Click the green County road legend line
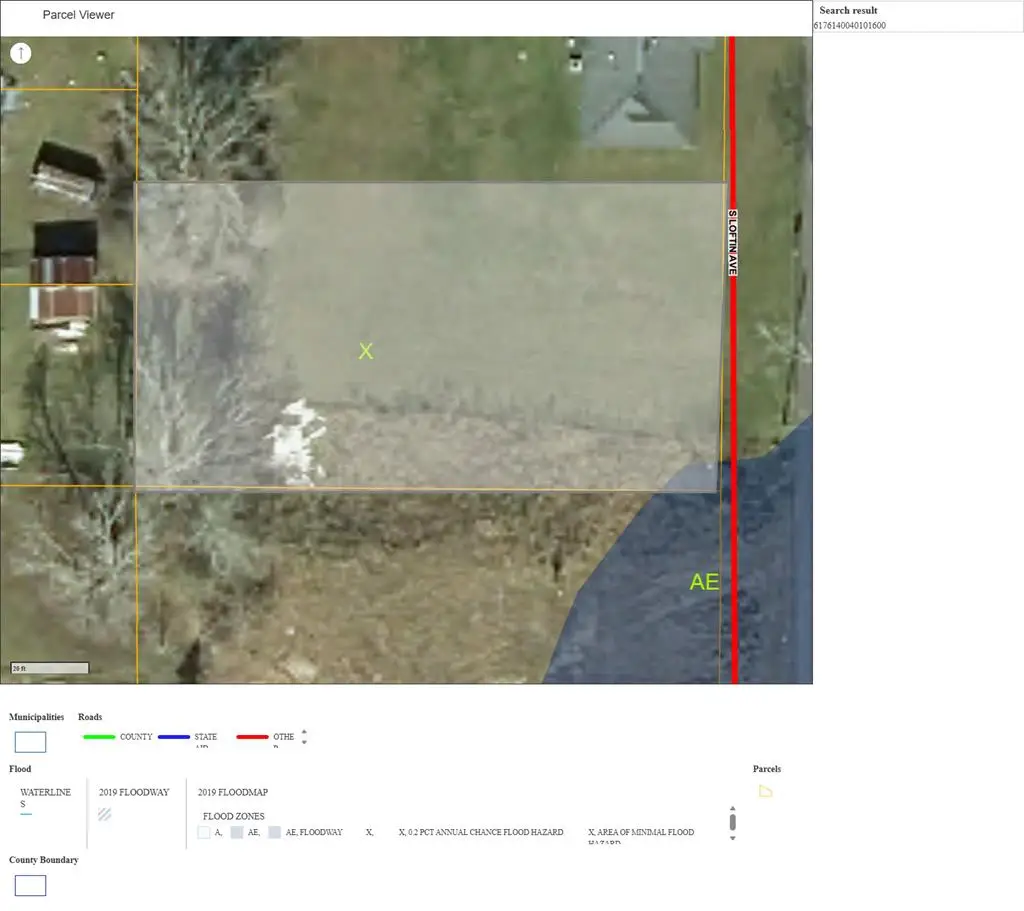1024x911 pixels. (97, 737)
